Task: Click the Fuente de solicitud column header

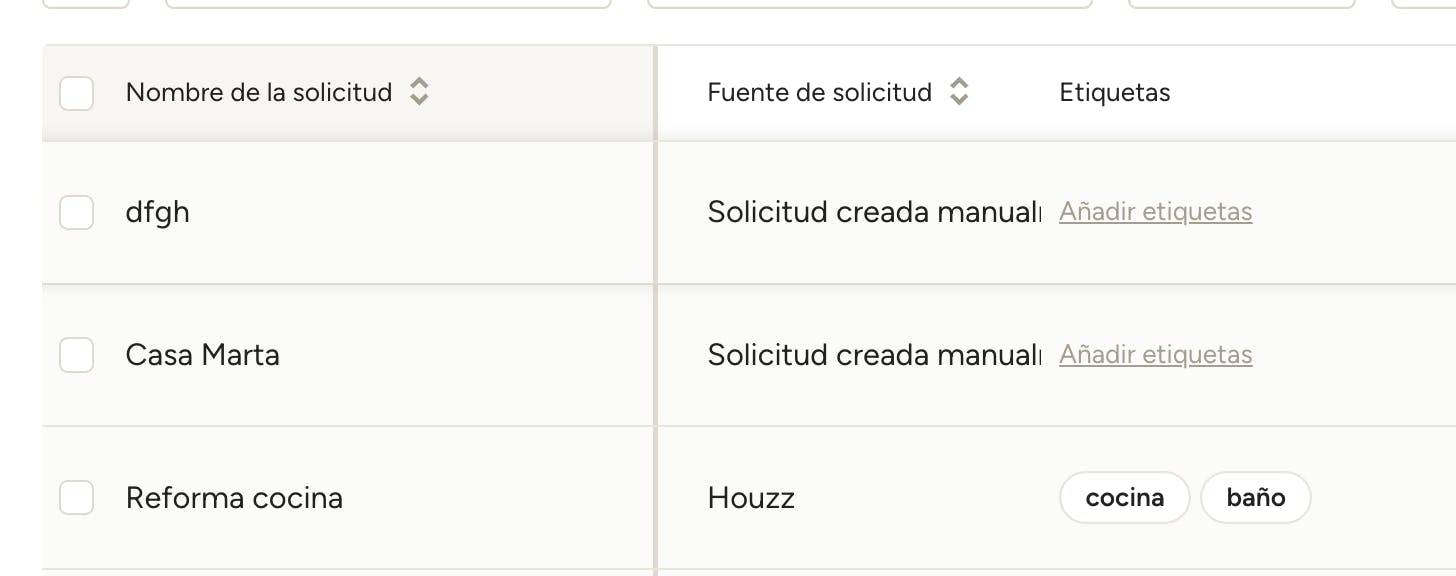Action: [x=820, y=93]
